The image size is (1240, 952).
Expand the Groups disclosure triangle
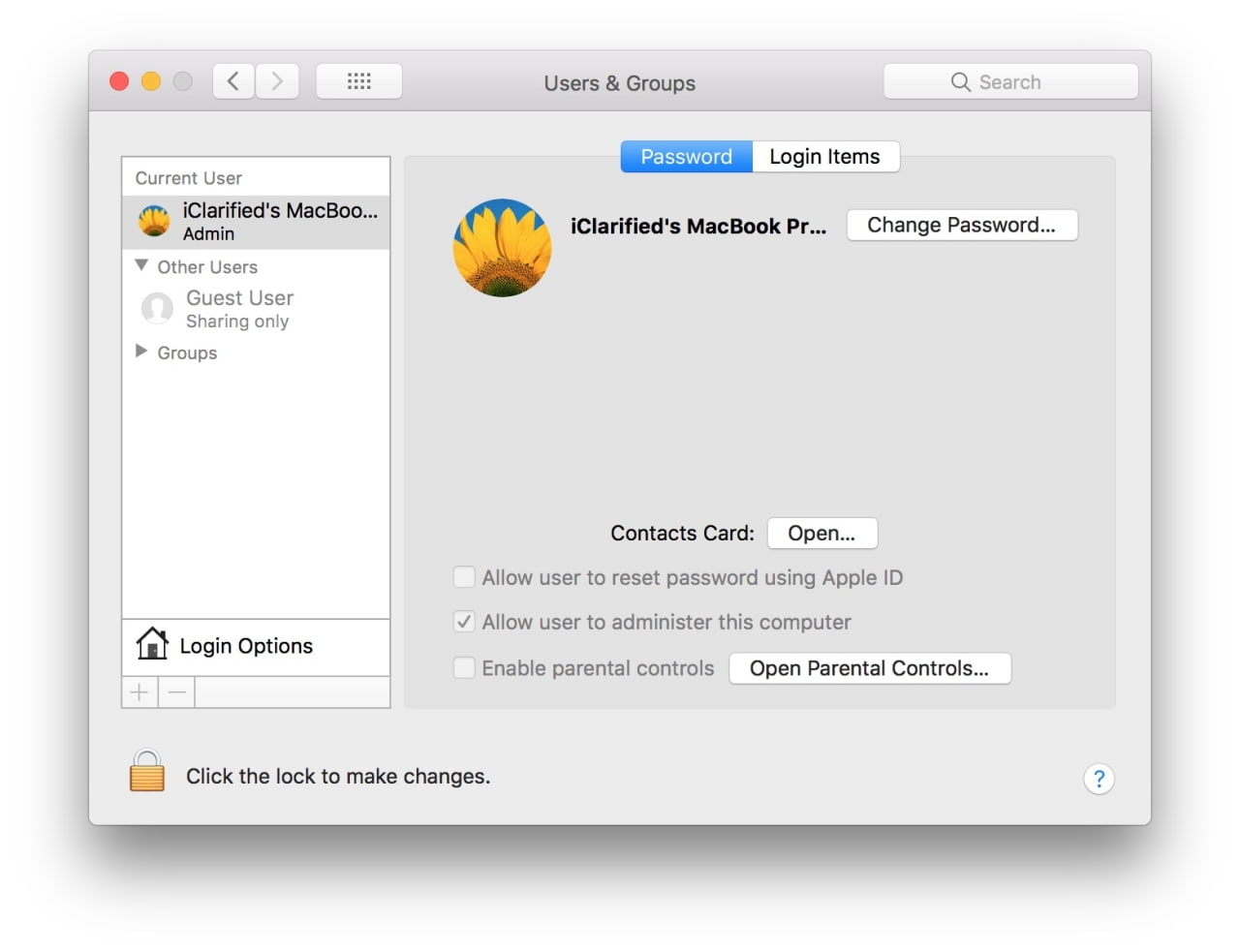[141, 352]
